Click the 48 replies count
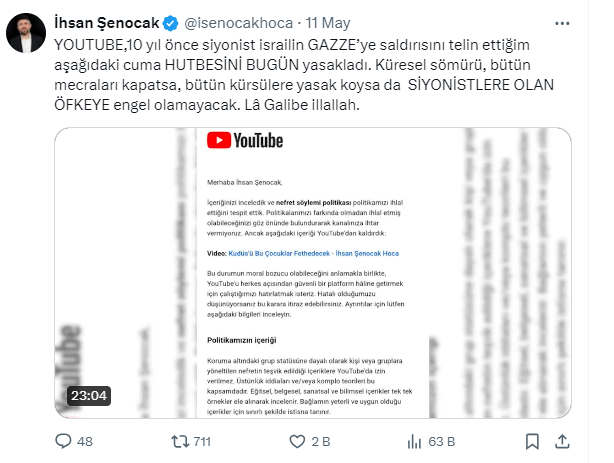The width and height of the screenshot is (614, 463). pyautogui.click(x=84, y=441)
